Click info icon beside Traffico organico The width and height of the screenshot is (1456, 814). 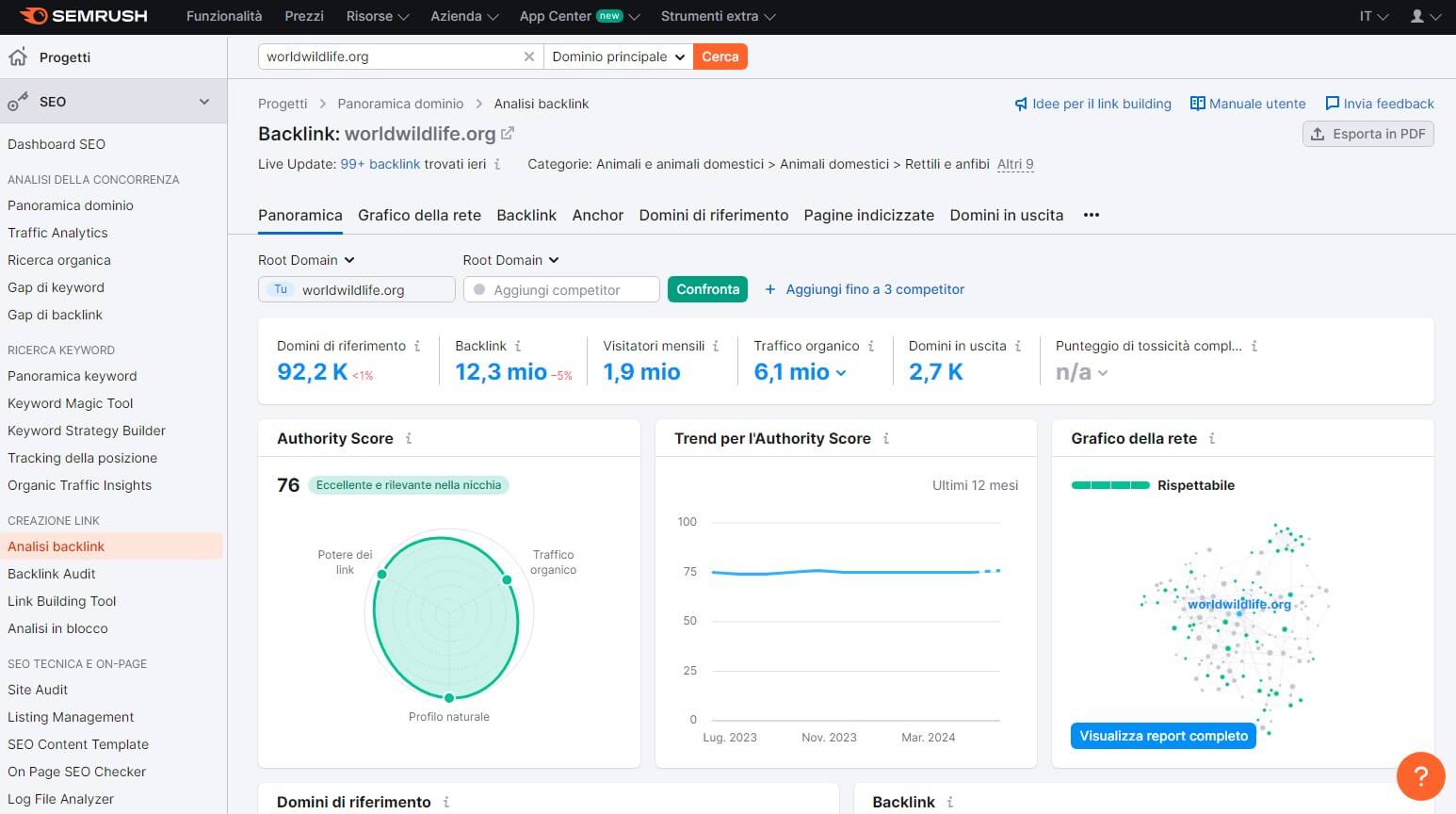coord(871,346)
